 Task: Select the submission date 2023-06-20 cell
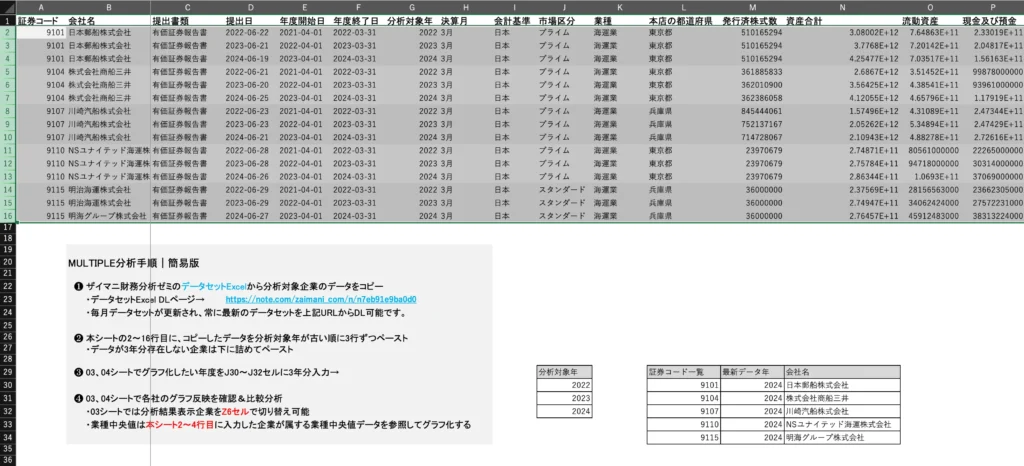250,85
